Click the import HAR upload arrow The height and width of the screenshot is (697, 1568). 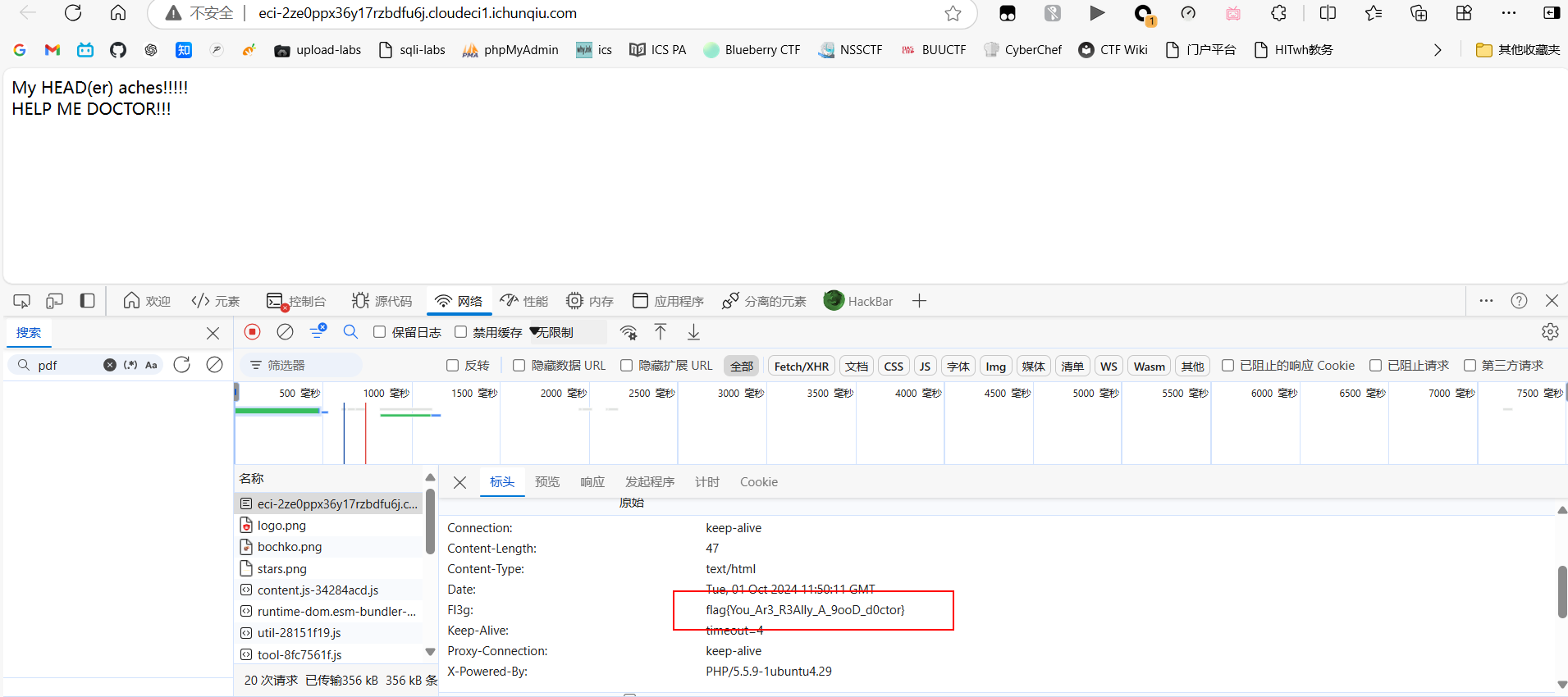point(661,332)
